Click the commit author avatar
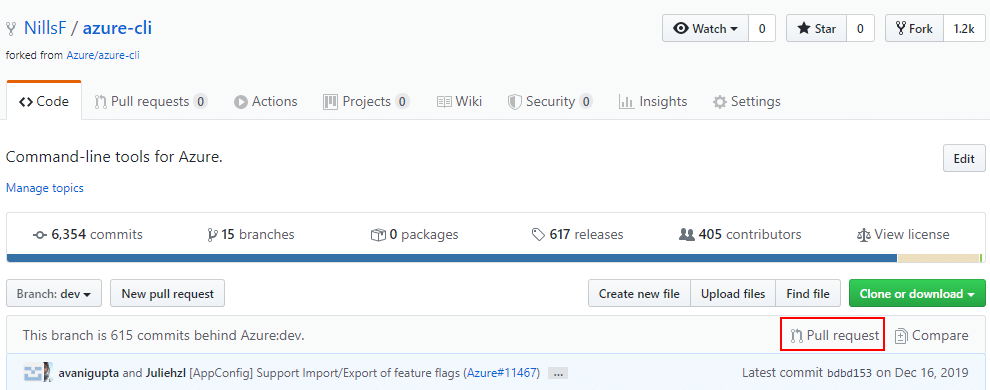 (x=37, y=372)
